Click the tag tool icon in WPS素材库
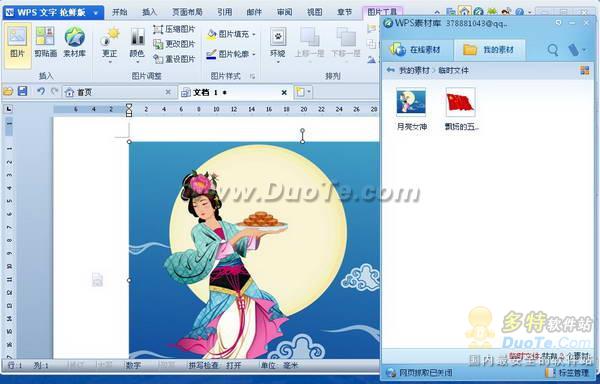The image size is (600, 384). tap(574, 50)
